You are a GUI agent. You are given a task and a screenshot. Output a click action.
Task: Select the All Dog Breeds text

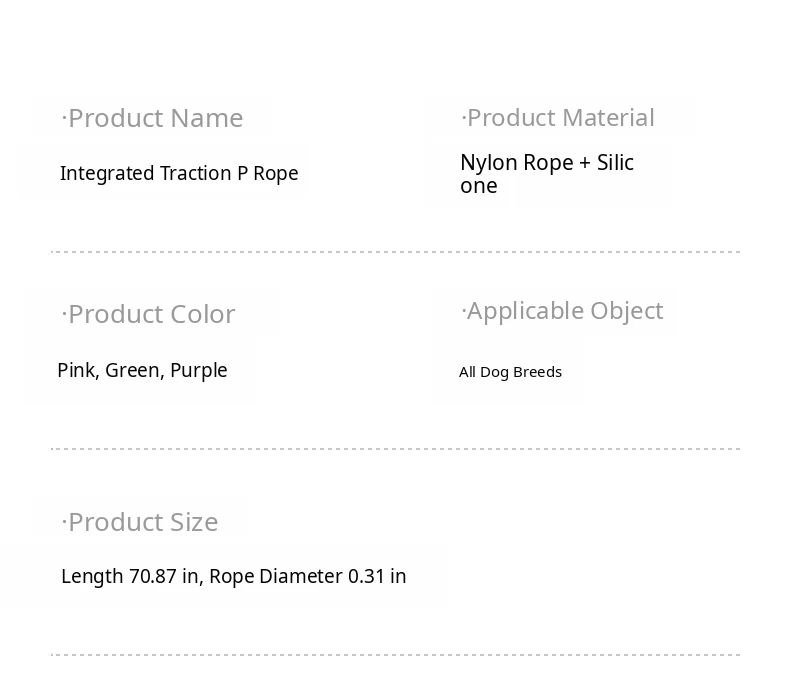[x=510, y=372]
